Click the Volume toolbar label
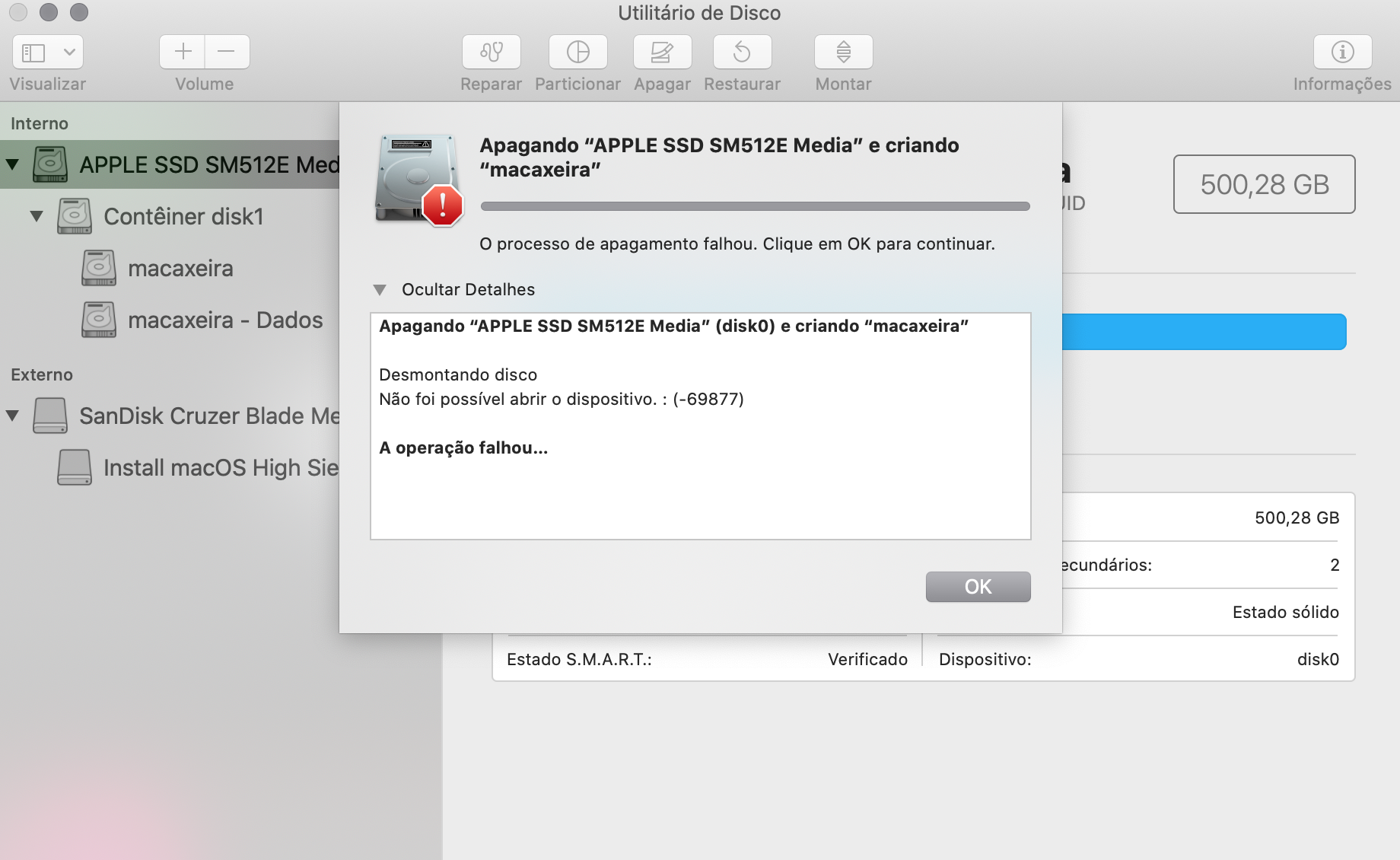The image size is (1400, 860). click(x=205, y=84)
